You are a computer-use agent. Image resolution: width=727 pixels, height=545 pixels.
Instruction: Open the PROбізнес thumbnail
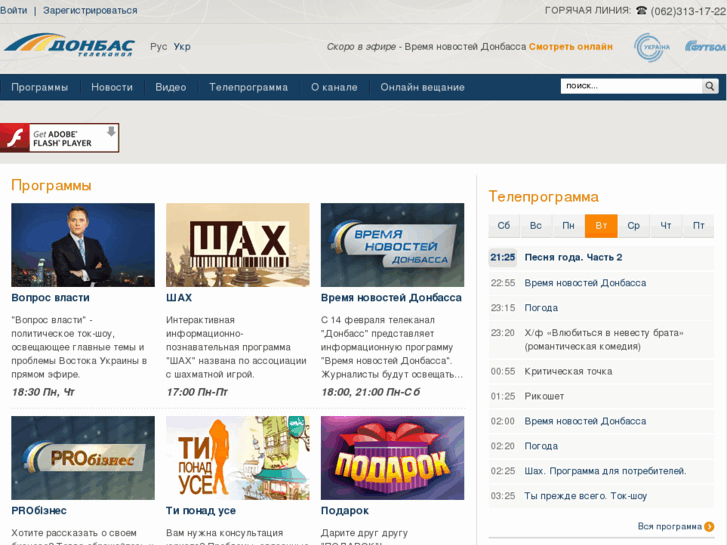[83, 458]
